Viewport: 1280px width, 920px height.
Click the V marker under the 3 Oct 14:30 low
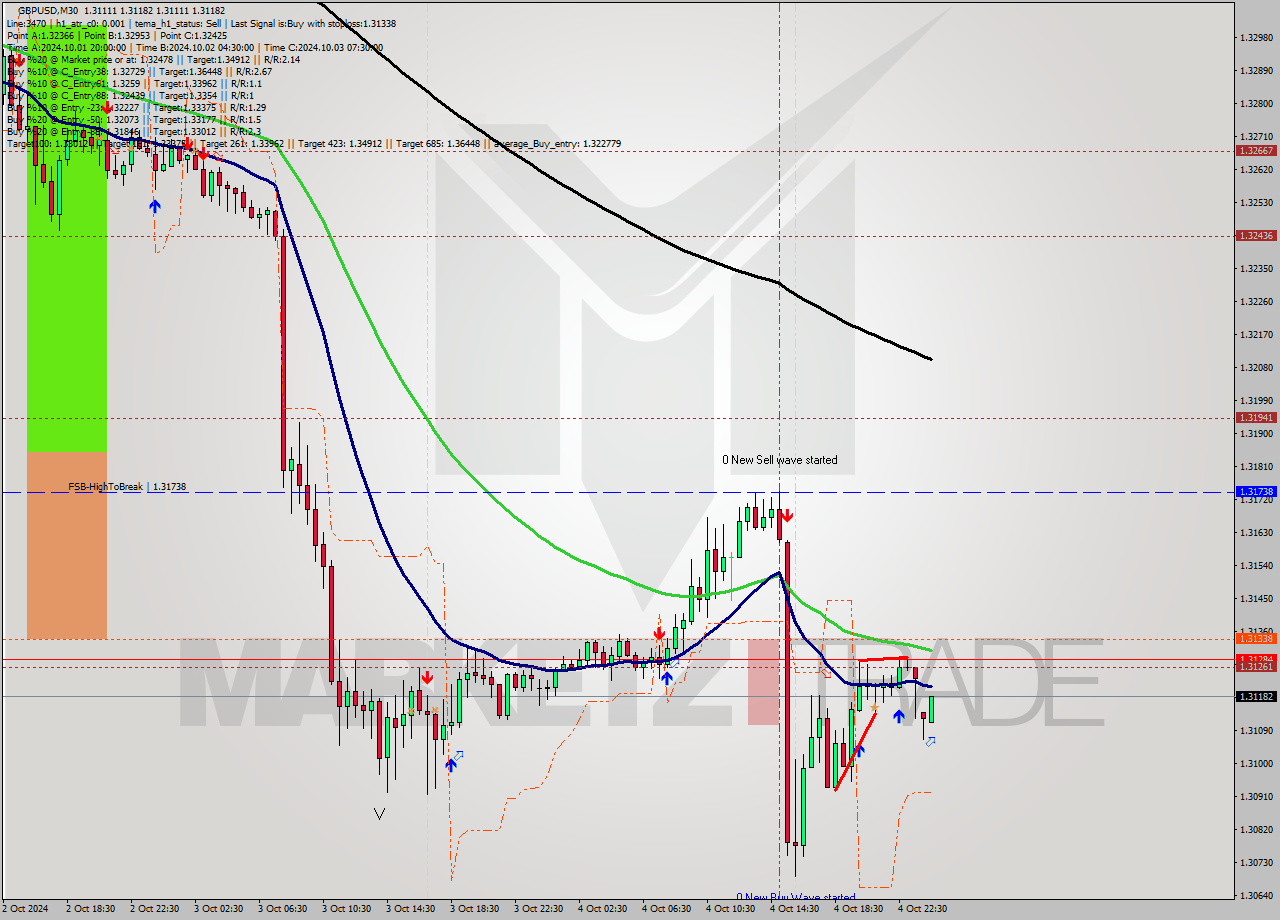click(379, 814)
